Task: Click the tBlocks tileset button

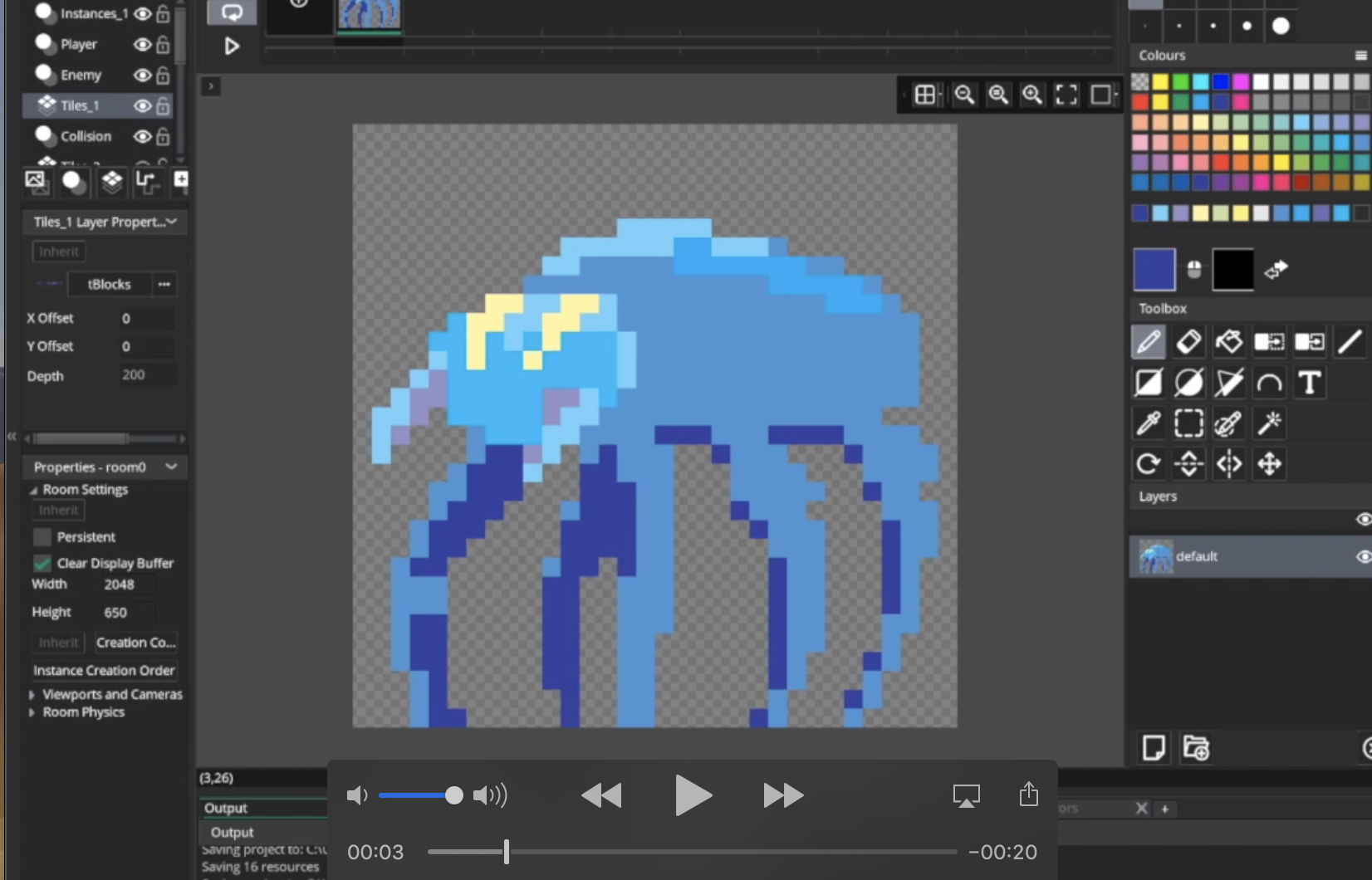Action: click(x=110, y=284)
